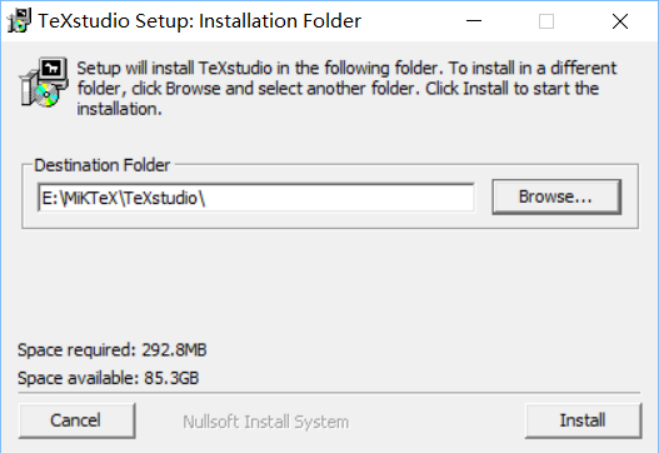Click the monitor in the installer graphic
The width and height of the screenshot is (659, 453).
(53, 71)
